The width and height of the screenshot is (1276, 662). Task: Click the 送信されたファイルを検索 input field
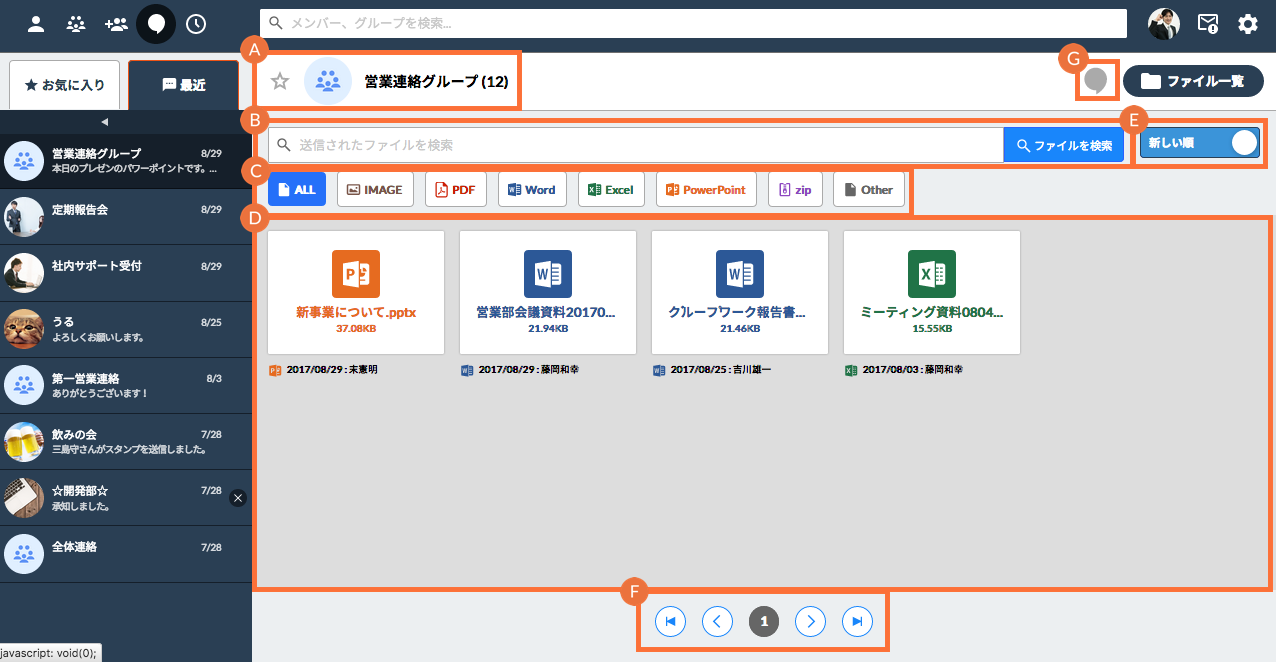[640, 145]
